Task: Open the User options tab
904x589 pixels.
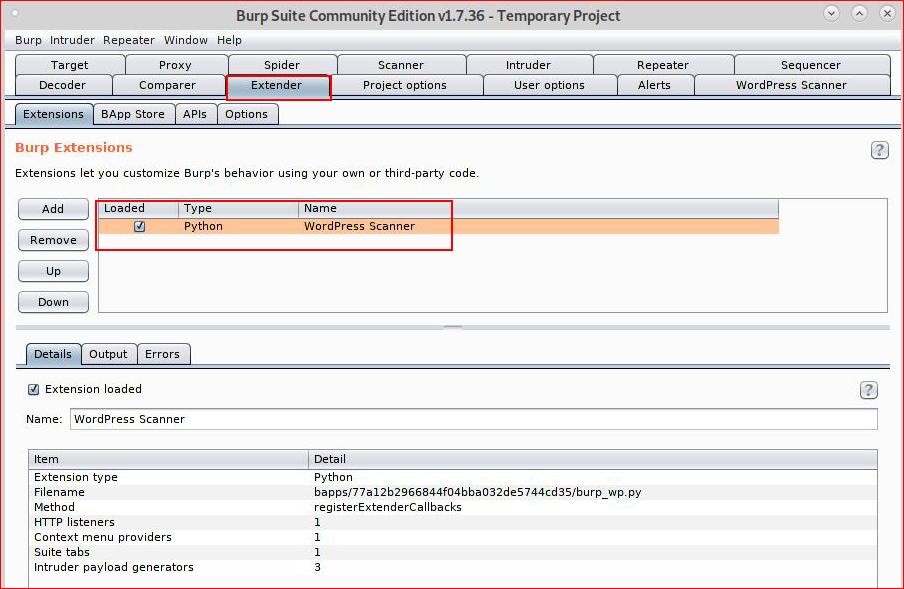Action: coord(549,85)
